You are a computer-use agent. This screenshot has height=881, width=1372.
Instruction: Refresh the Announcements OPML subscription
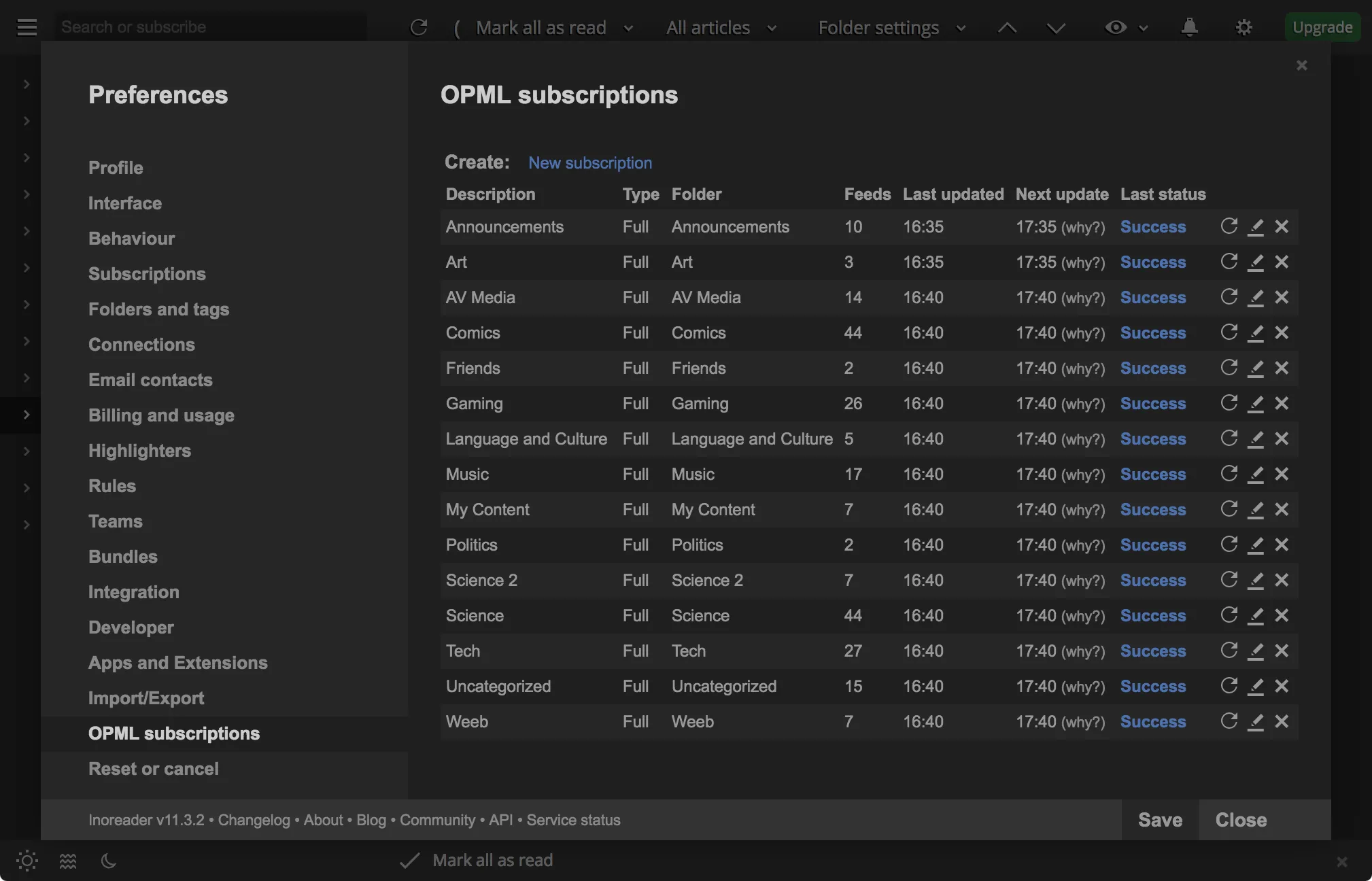pyautogui.click(x=1229, y=226)
